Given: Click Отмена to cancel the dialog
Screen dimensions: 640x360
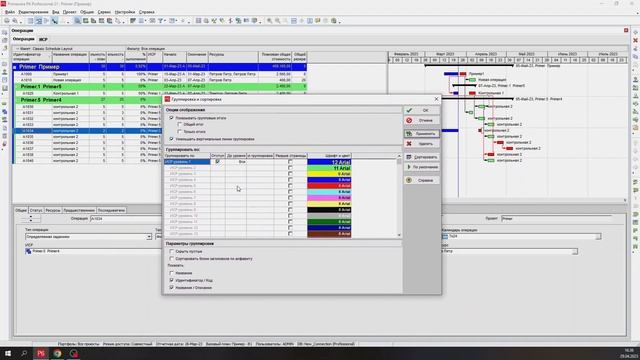Looking at the screenshot, I should tap(422, 120).
